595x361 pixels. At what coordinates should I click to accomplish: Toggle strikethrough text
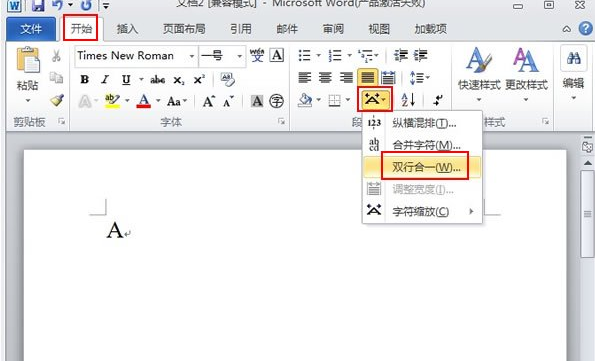tap(157, 80)
